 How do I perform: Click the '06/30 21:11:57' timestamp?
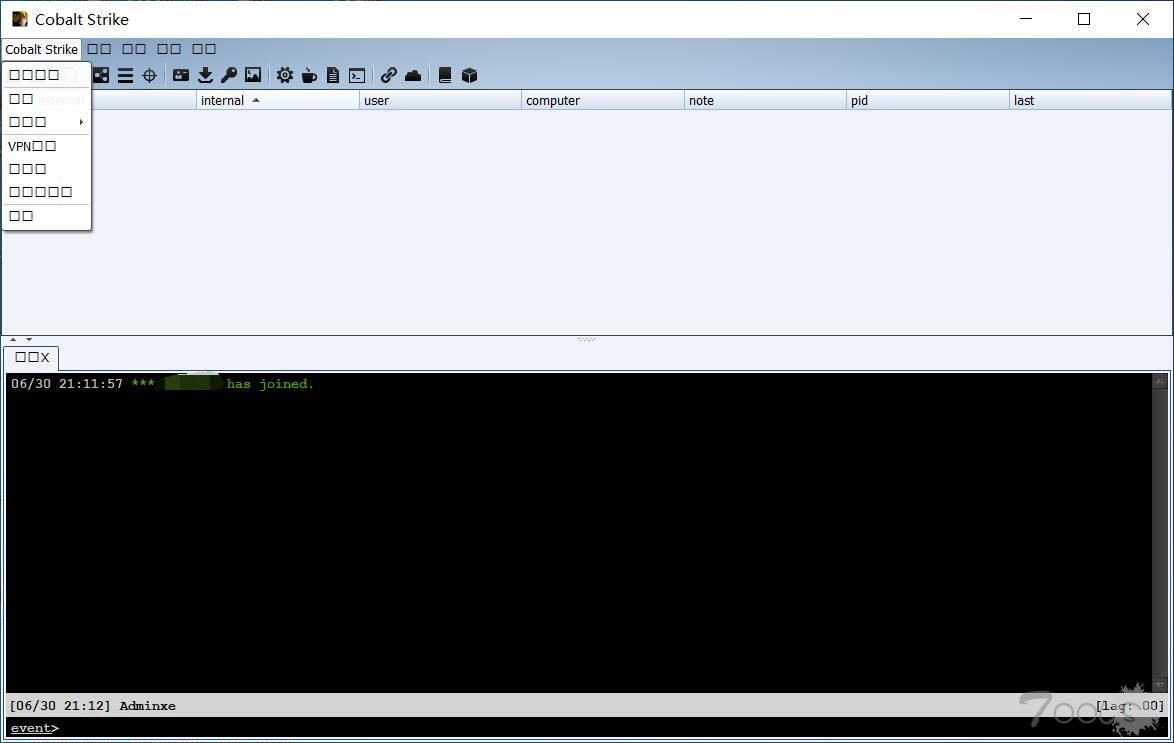[x=67, y=383]
